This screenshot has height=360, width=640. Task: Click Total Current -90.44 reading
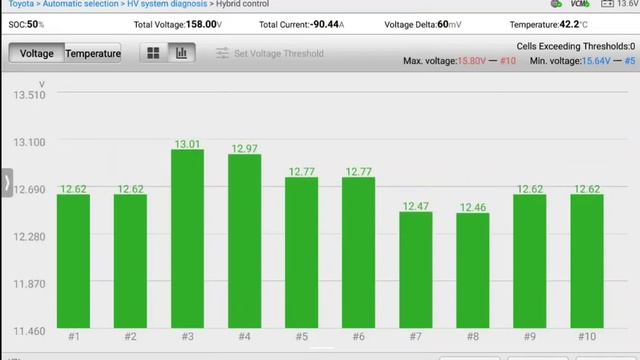302,24
